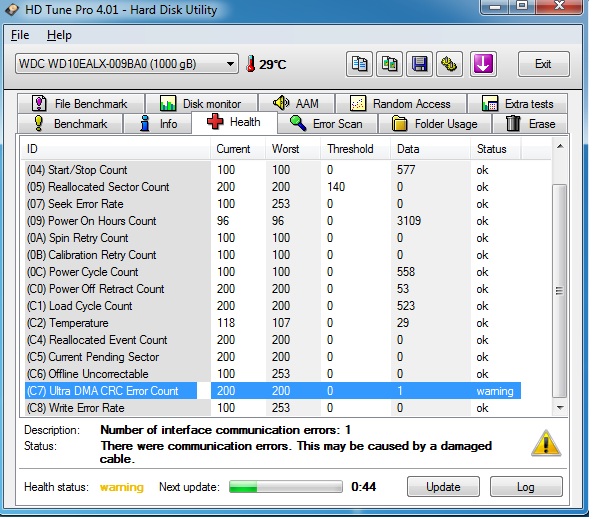Switch to the AAM tab
Image resolution: width=597 pixels, height=519 pixels.
coord(297,103)
